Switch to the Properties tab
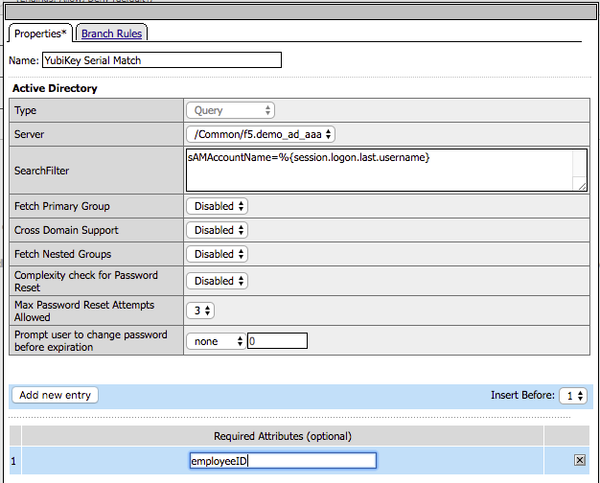Screen dimensions: 600x483 pos(40,34)
